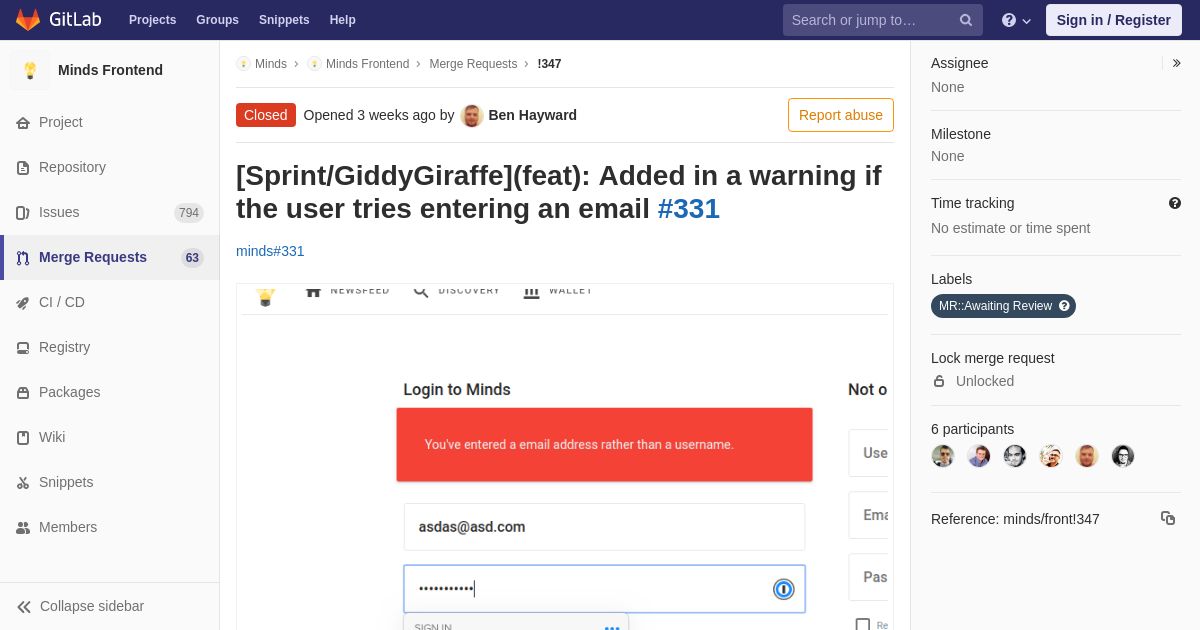Click the fourth participant avatar
The width and height of the screenshot is (1200, 630).
pos(1051,456)
